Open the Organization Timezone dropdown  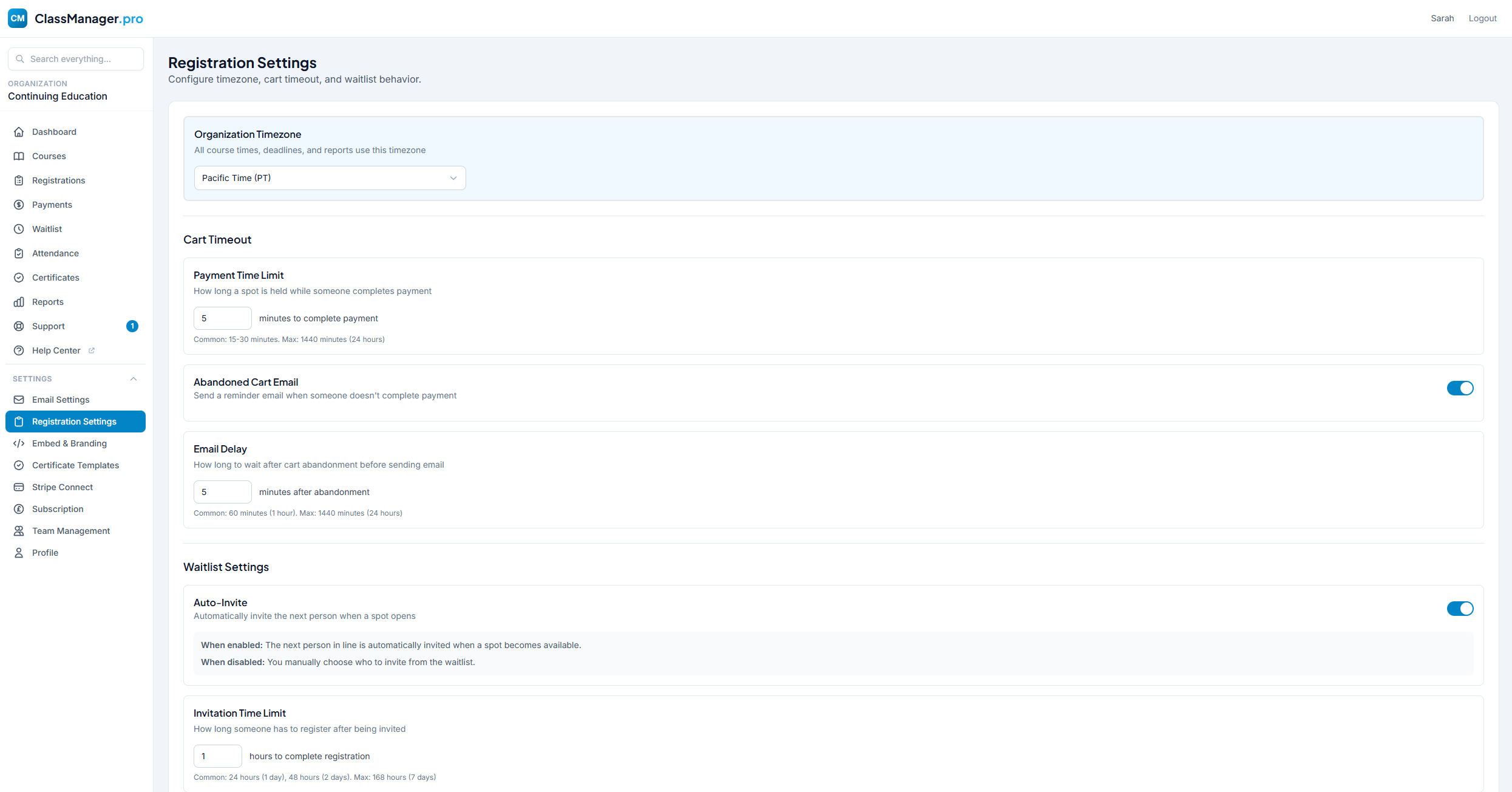(330, 177)
